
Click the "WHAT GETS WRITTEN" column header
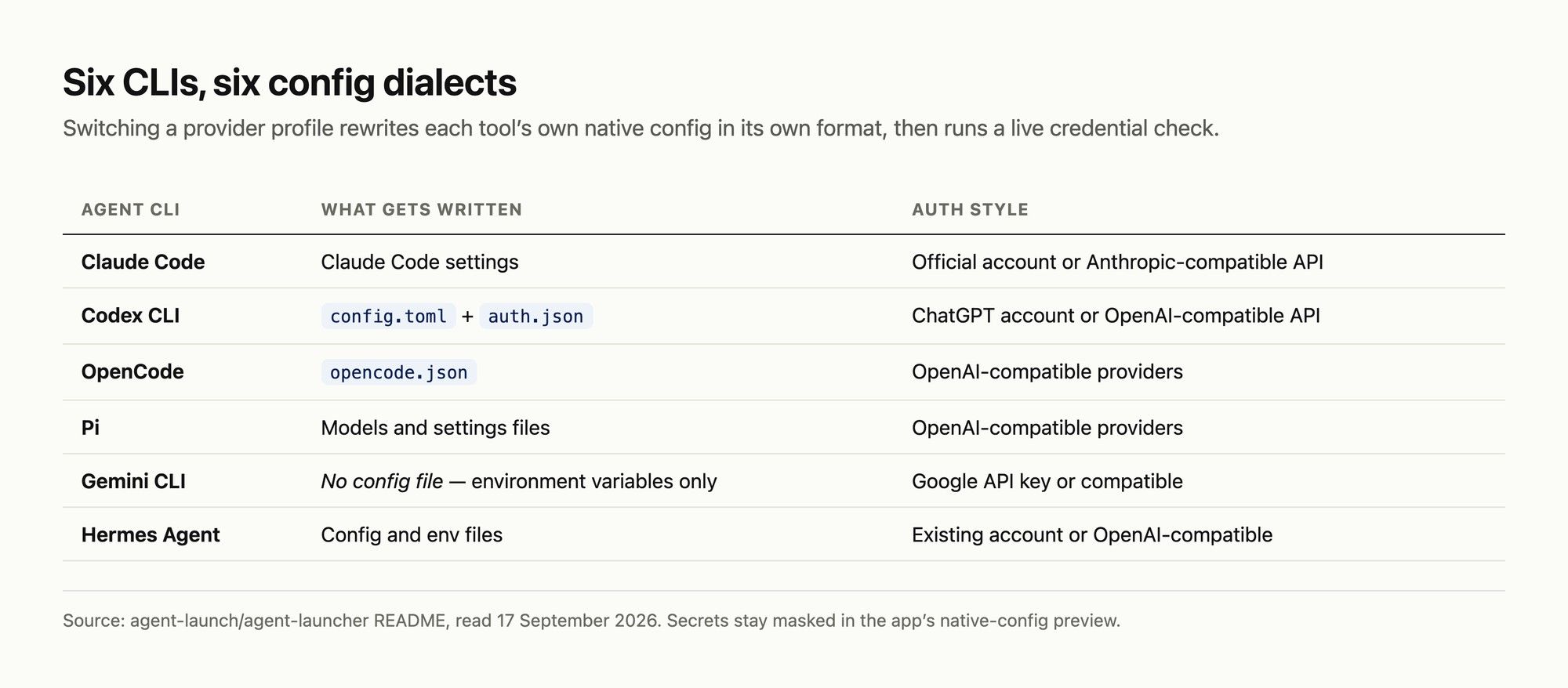[421, 210]
